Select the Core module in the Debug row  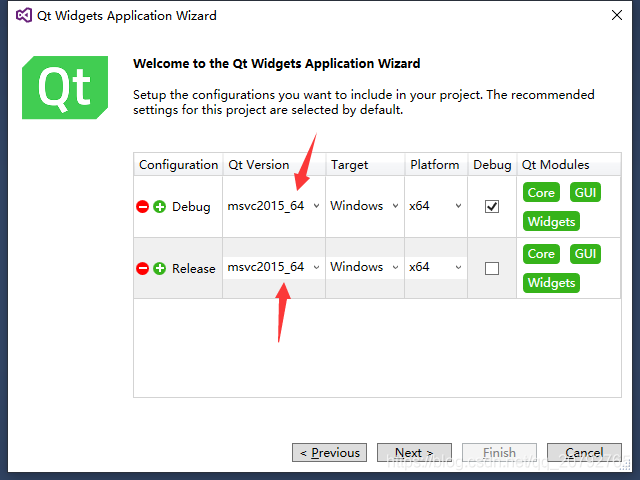(541, 192)
